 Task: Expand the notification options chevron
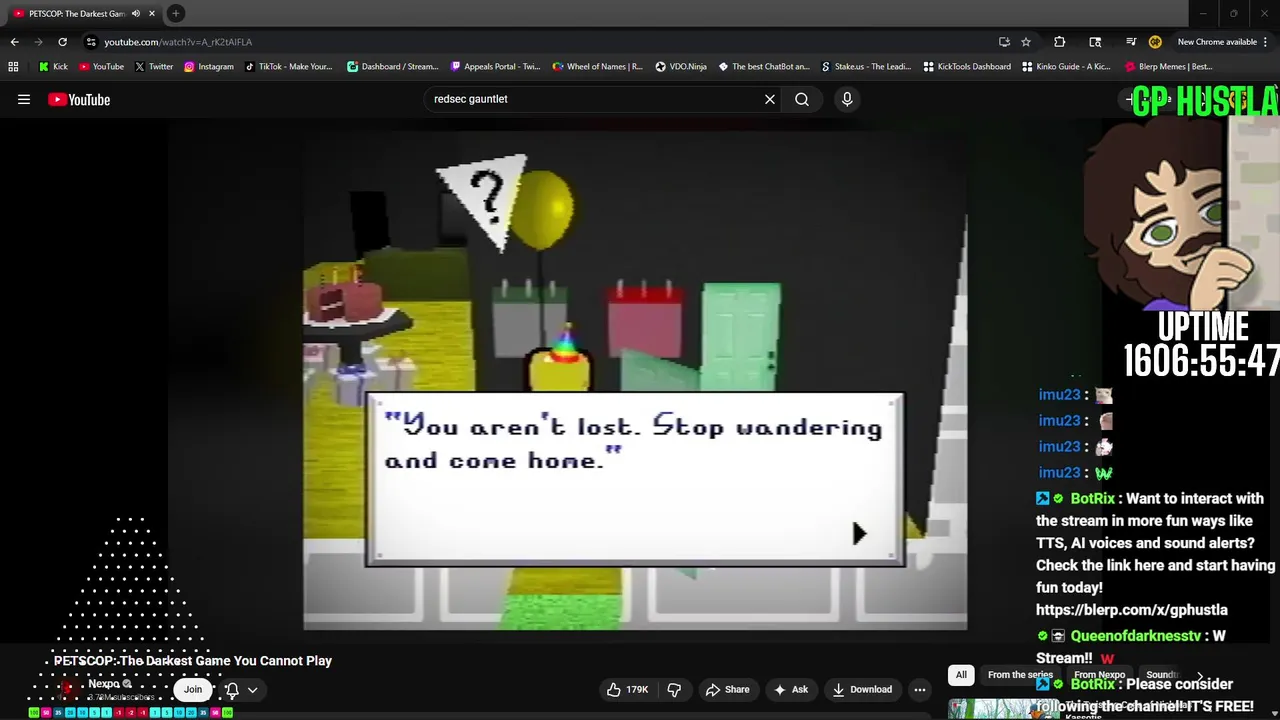253,689
